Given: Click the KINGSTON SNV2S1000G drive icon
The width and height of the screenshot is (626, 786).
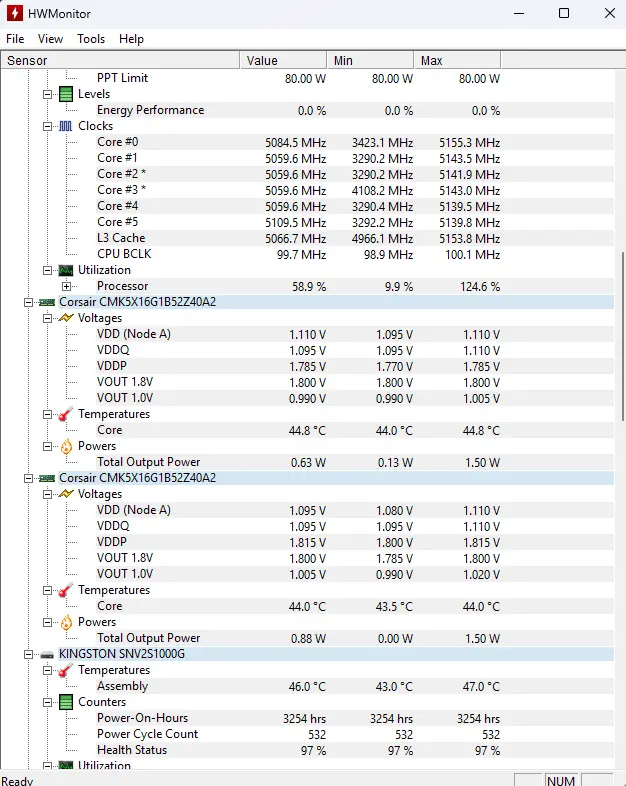Looking at the screenshot, I should point(47,654).
